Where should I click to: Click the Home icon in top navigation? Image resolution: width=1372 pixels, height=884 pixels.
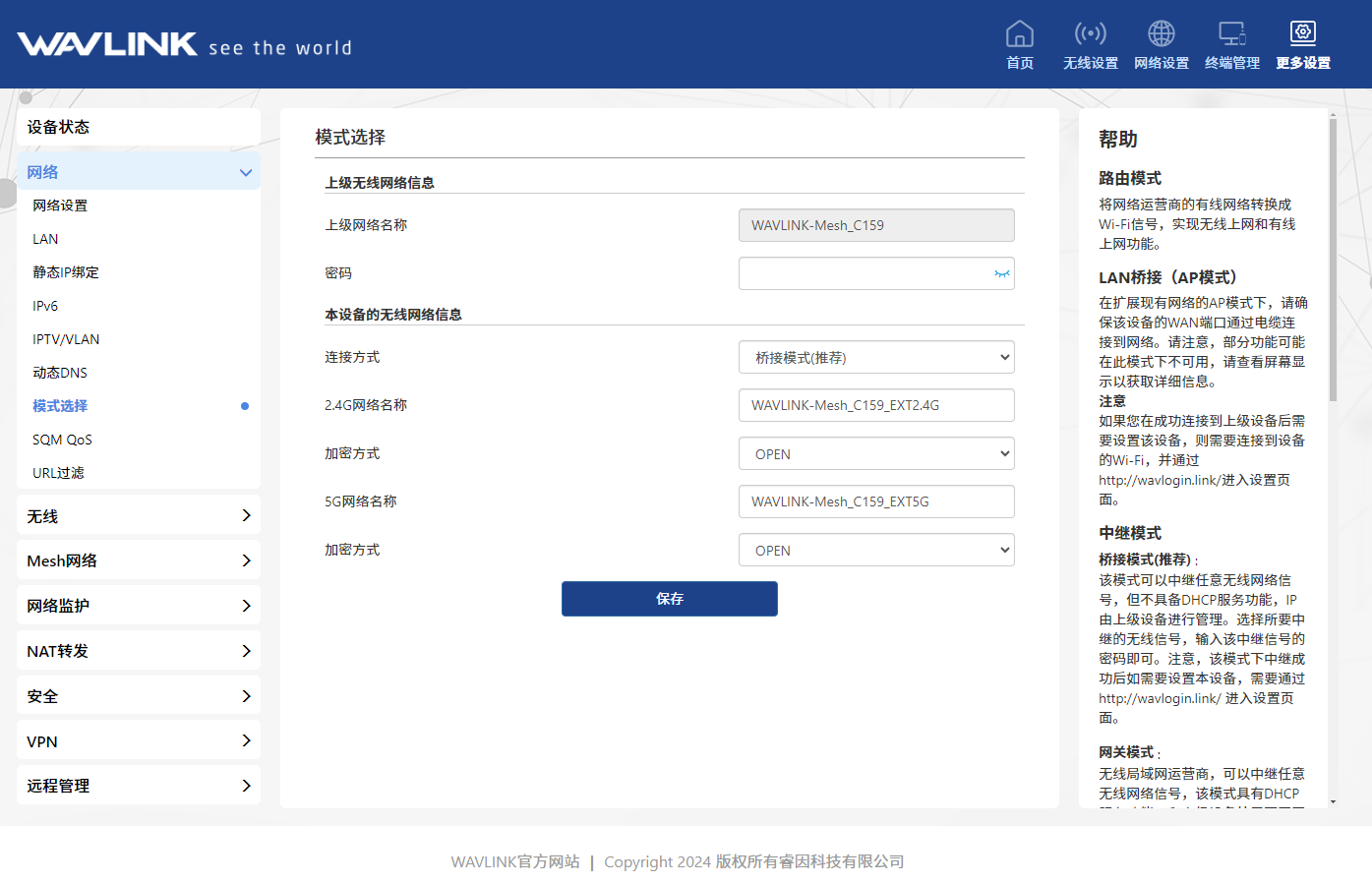[1019, 34]
